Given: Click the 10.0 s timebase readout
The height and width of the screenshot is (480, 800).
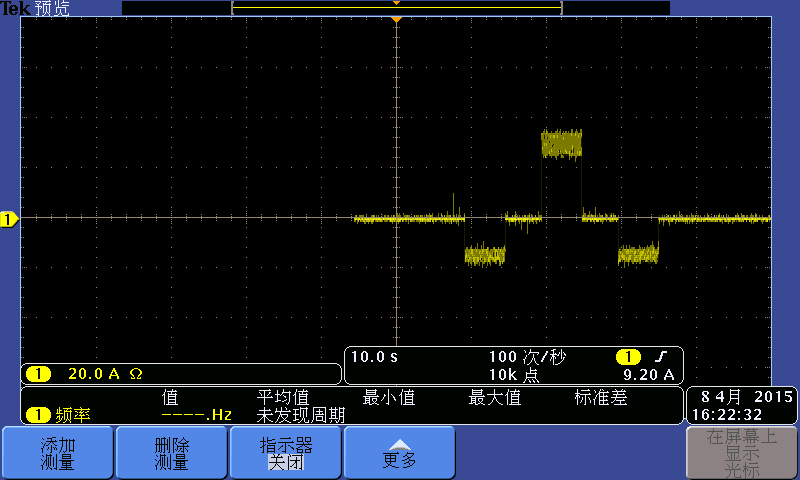Looking at the screenshot, I should pyautogui.click(x=374, y=357).
